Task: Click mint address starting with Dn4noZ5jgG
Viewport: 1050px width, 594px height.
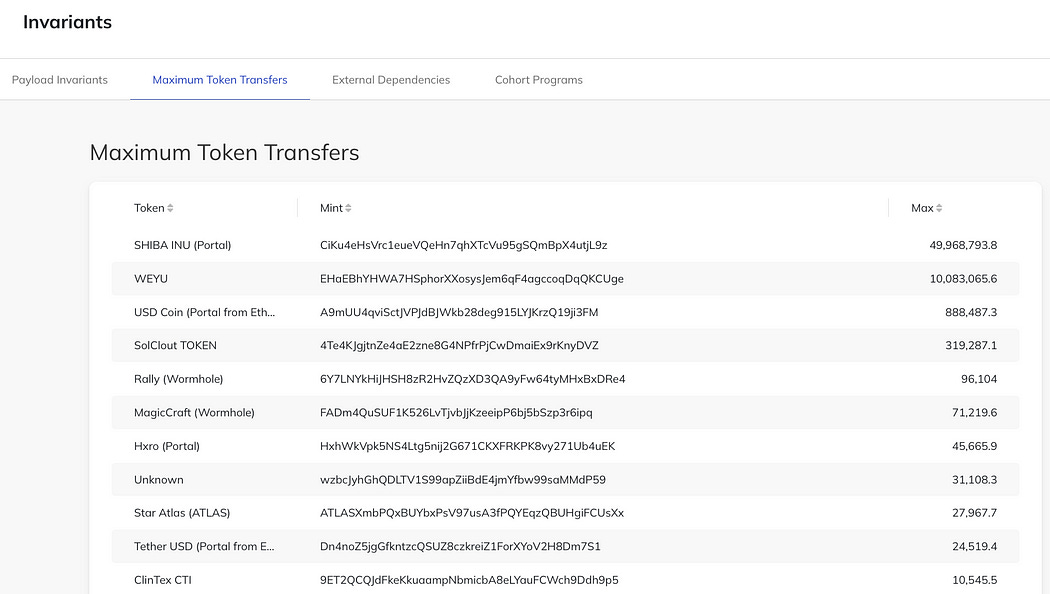Action: pyautogui.click(x=460, y=546)
